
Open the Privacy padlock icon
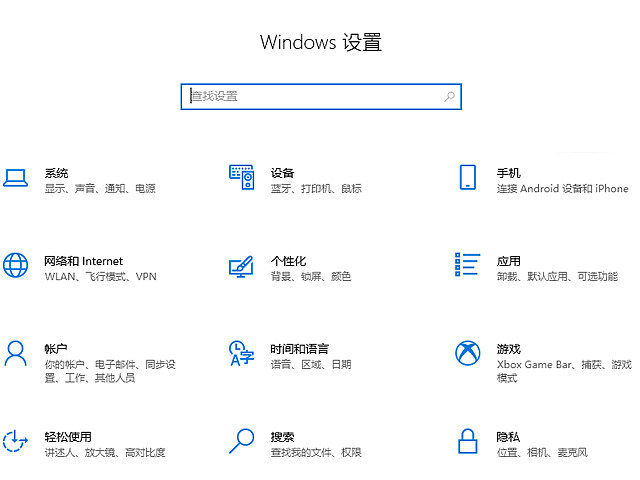(468, 441)
